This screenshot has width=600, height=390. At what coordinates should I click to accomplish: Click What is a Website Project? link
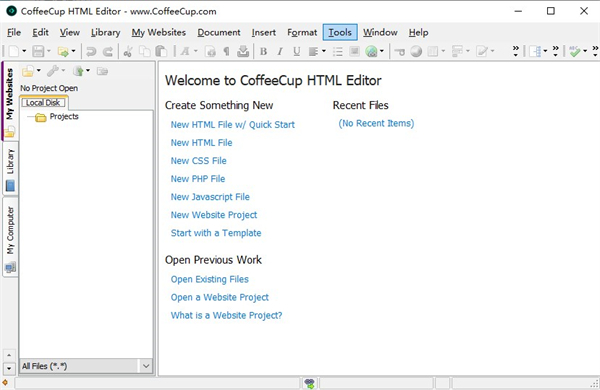pyautogui.click(x=227, y=315)
